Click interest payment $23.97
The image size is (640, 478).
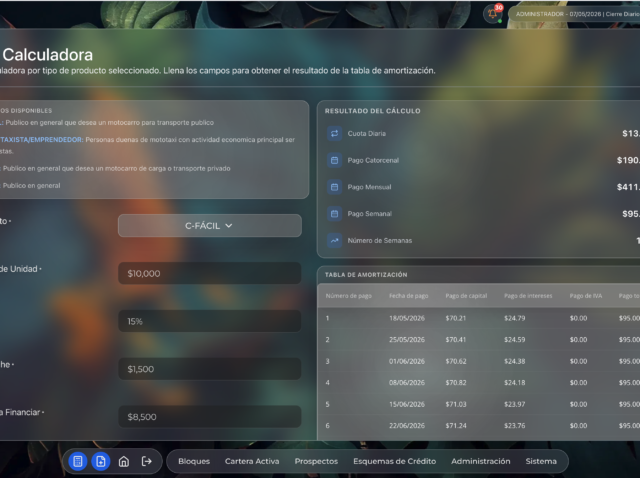[x=514, y=404]
